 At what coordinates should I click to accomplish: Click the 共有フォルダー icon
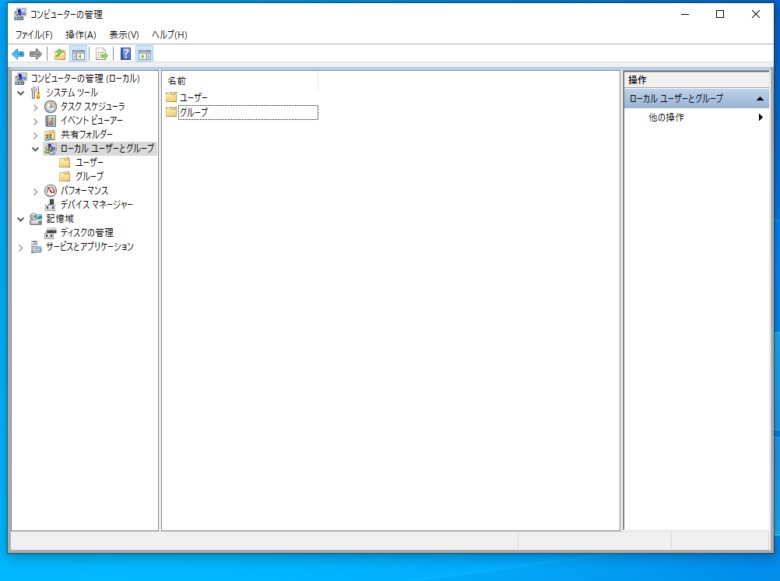point(50,135)
